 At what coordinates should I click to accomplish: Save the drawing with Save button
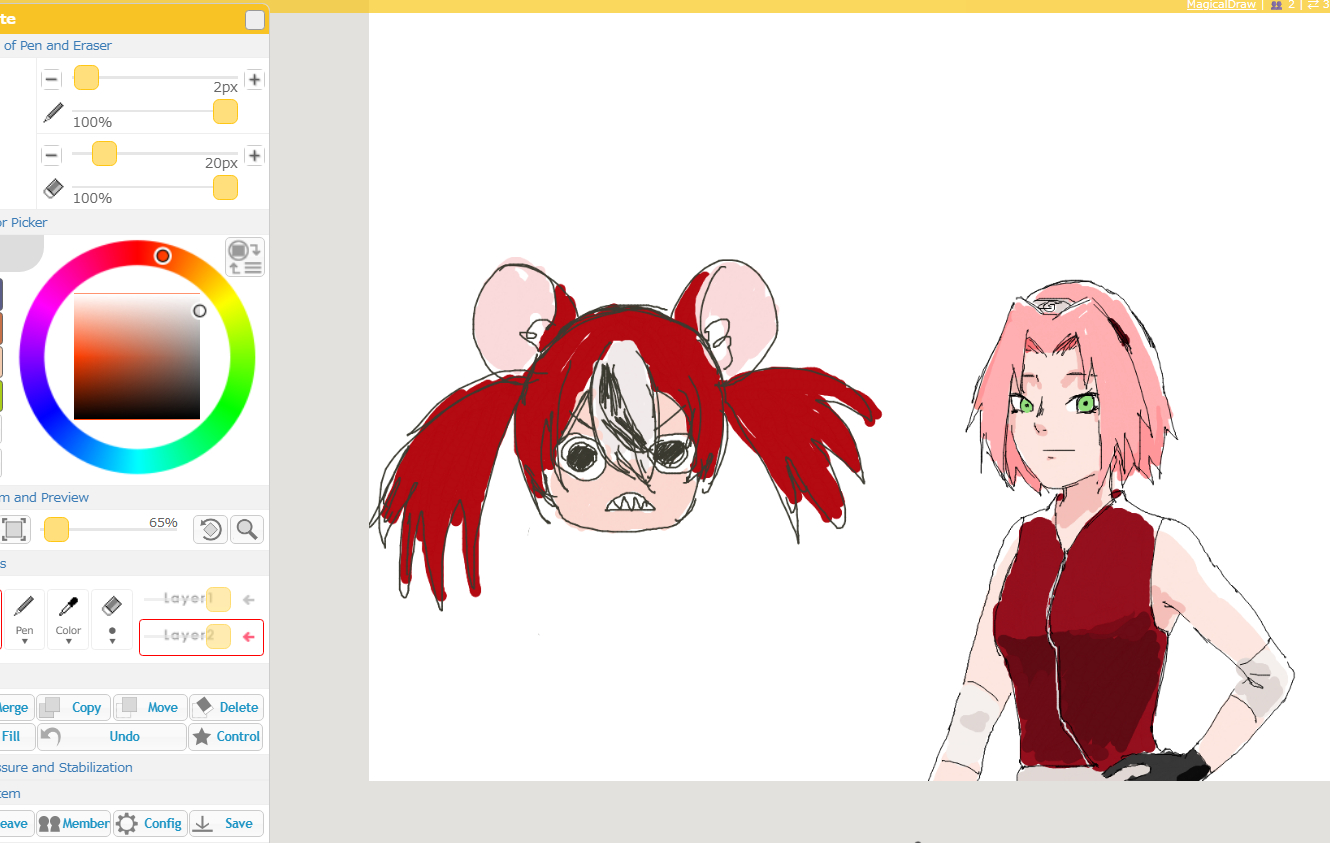point(227,823)
